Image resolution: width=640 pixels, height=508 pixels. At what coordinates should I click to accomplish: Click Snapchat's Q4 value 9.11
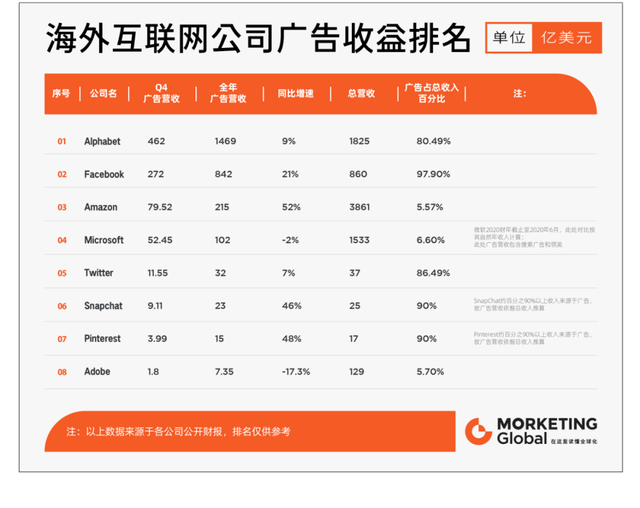pos(155,306)
